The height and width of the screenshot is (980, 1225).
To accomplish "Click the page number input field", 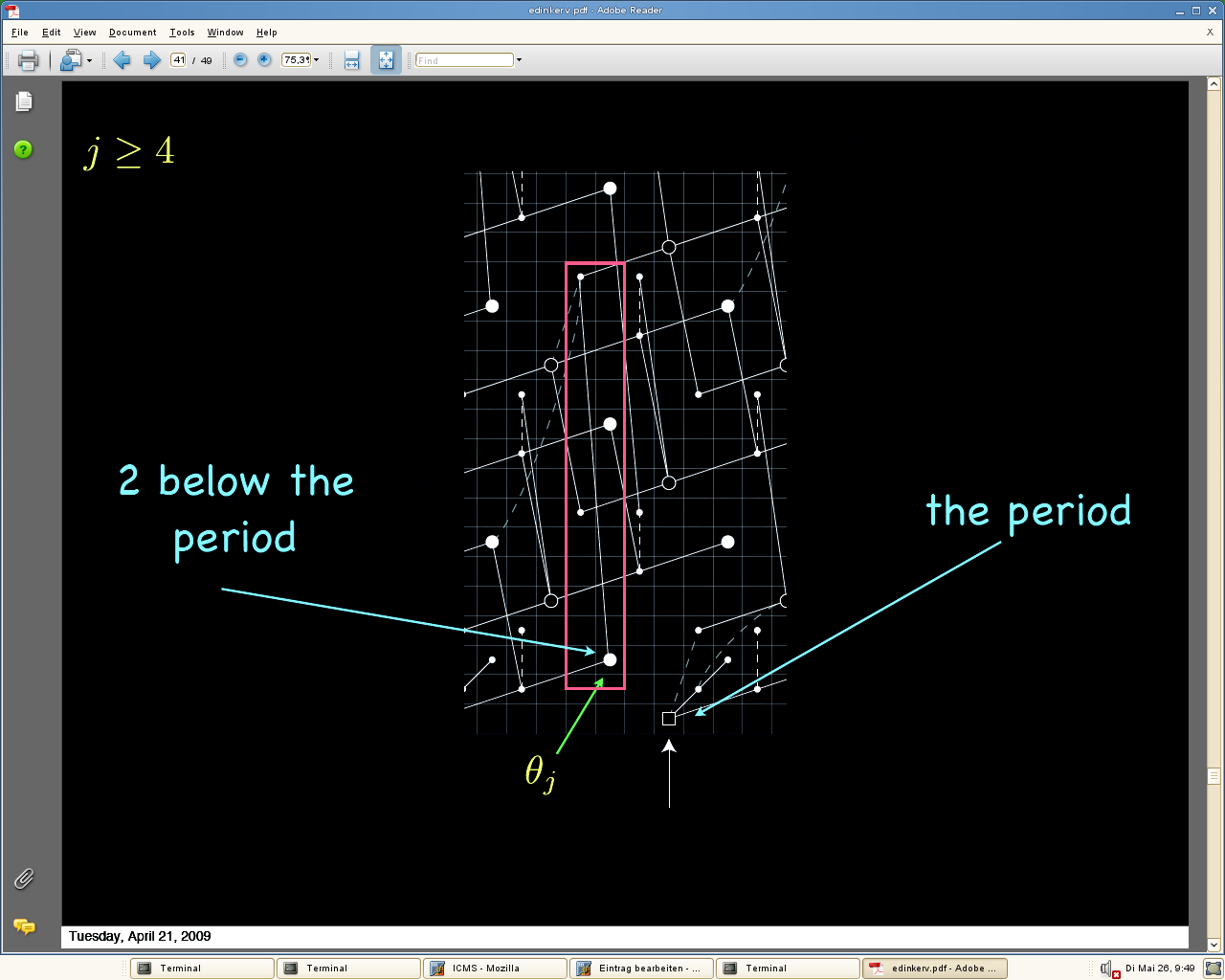I will click(x=178, y=60).
